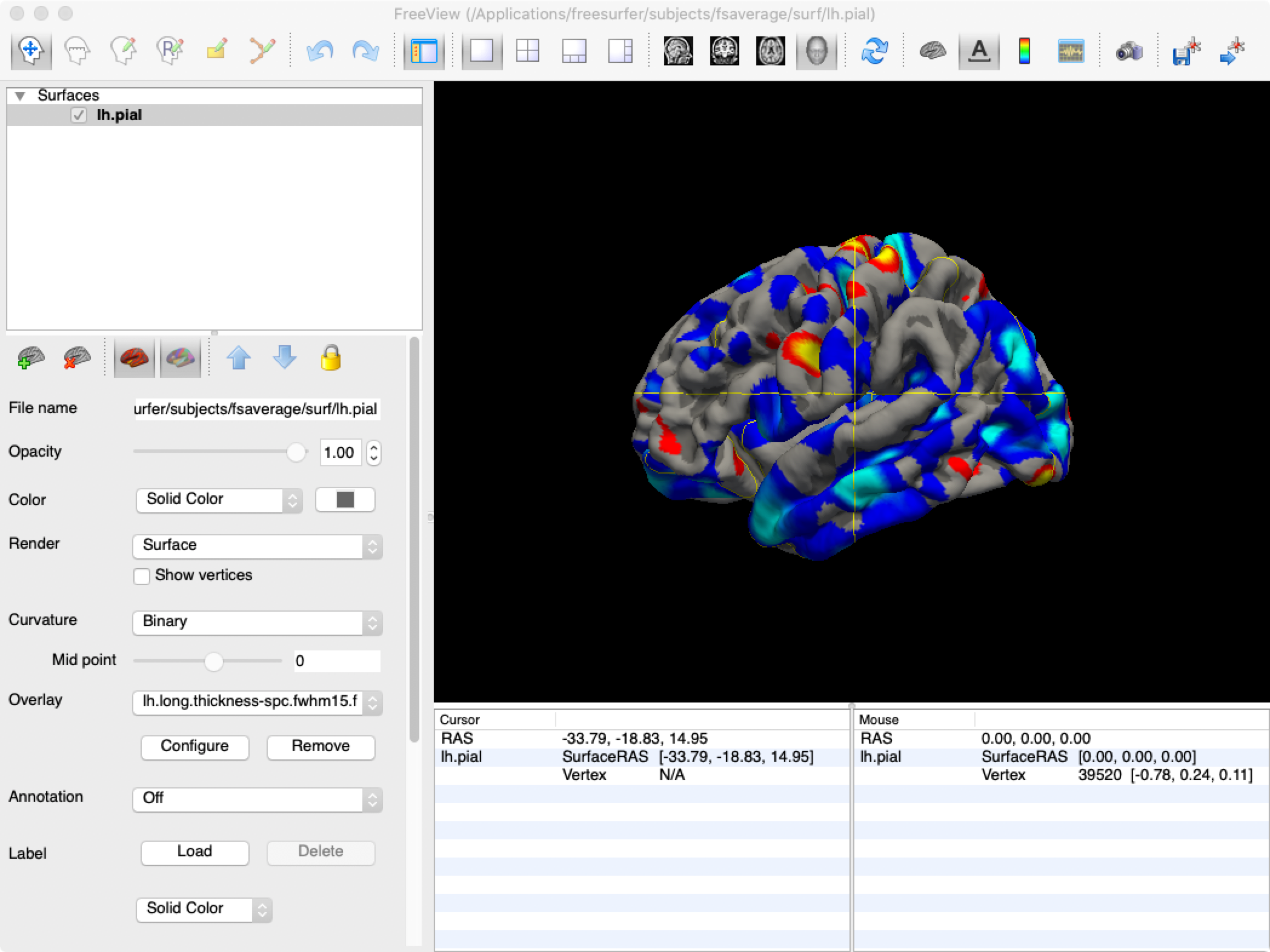
Task: Select the 2x2 layout icon
Action: (528, 51)
